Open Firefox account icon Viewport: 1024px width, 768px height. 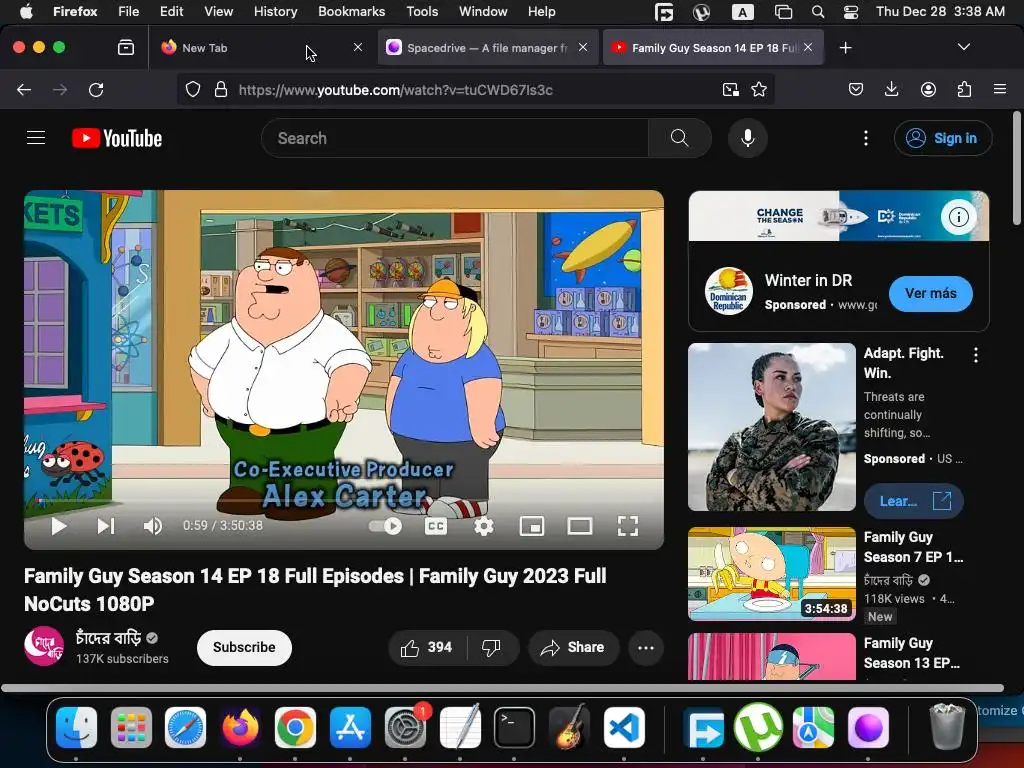928,89
